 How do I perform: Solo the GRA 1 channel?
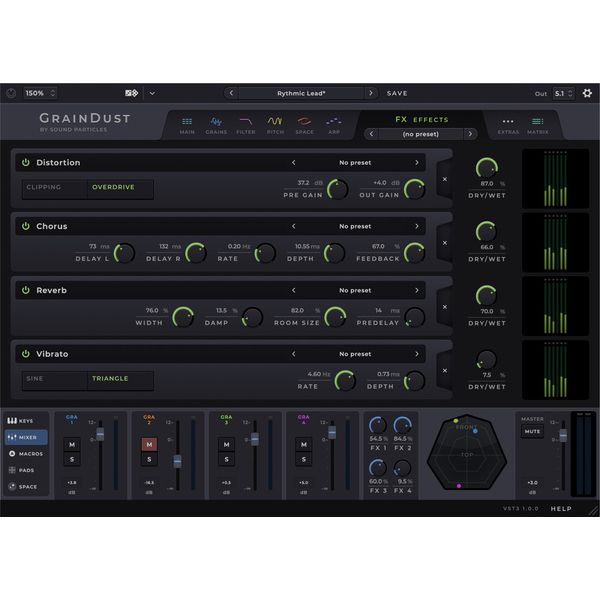pyautogui.click(x=72, y=459)
